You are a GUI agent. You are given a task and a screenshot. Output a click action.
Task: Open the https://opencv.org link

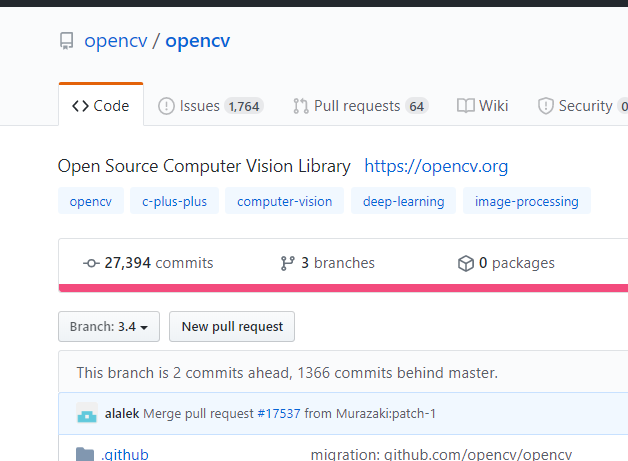(x=436, y=166)
